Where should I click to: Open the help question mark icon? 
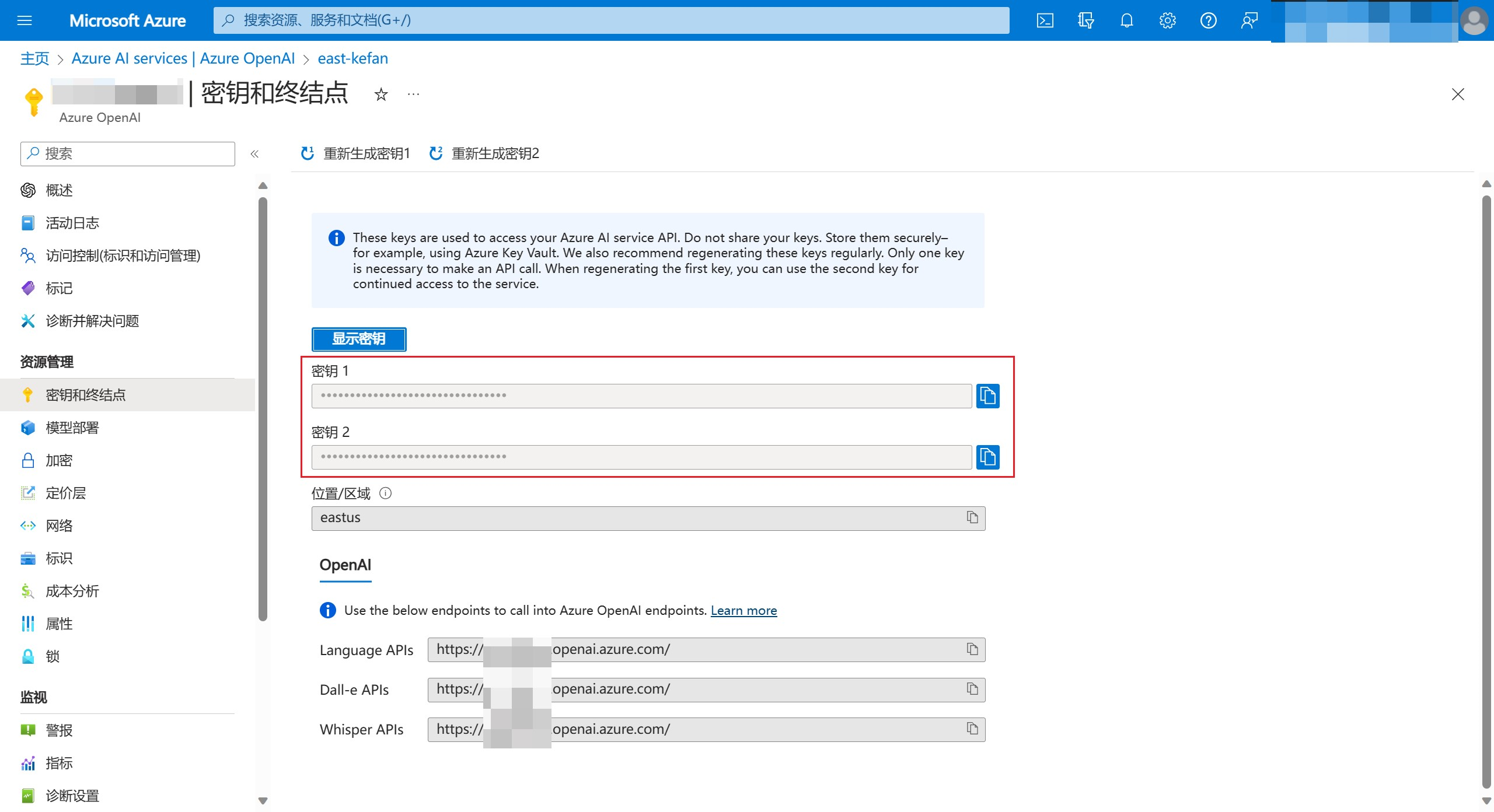[x=1208, y=21]
